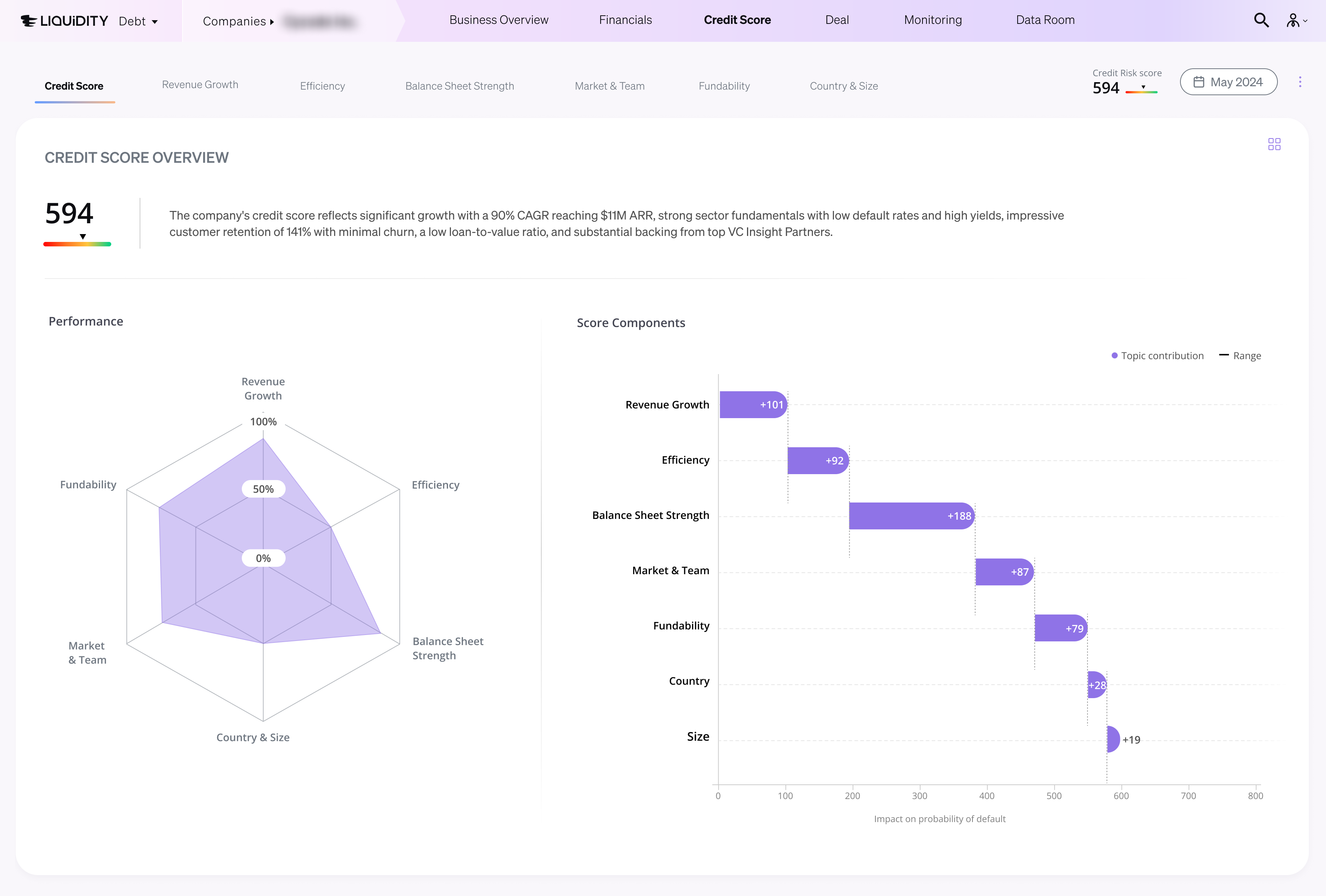Open the user profile icon menu
This screenshot has height=896, width=1326.
point(1293,21)
